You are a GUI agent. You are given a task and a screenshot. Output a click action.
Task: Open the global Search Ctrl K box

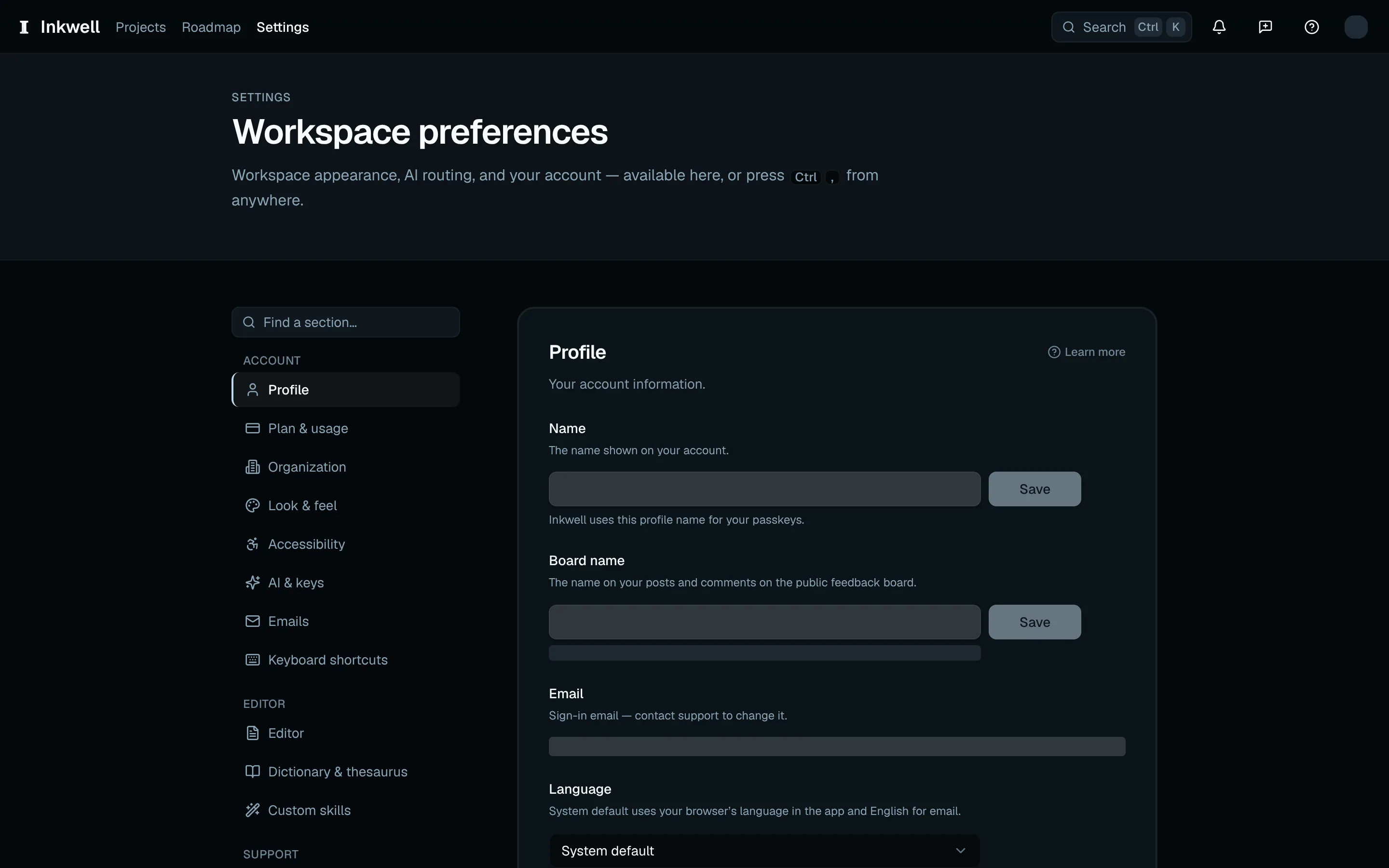(1121, 27)
